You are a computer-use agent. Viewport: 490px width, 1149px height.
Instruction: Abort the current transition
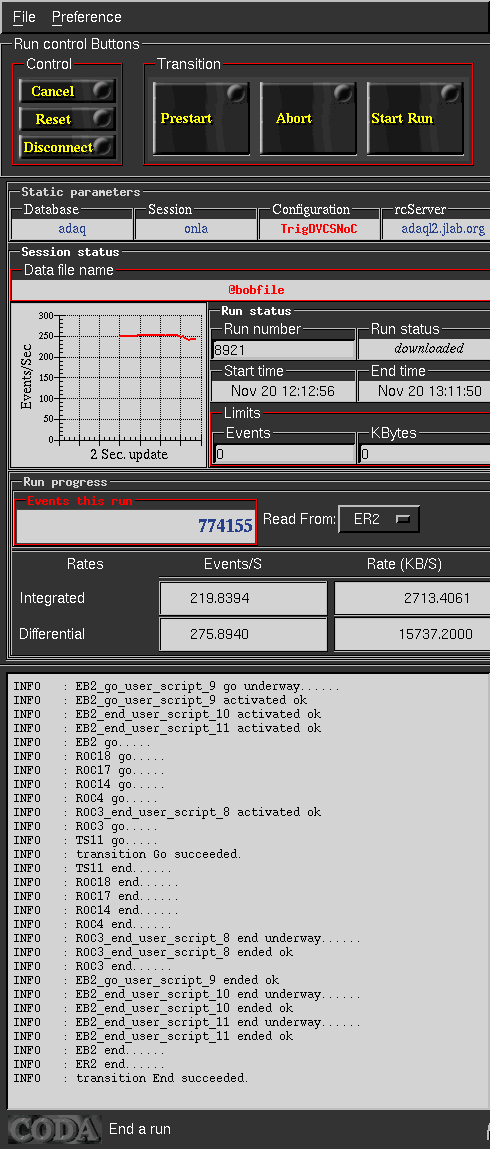pyautogui.click(x=308, y=118)
